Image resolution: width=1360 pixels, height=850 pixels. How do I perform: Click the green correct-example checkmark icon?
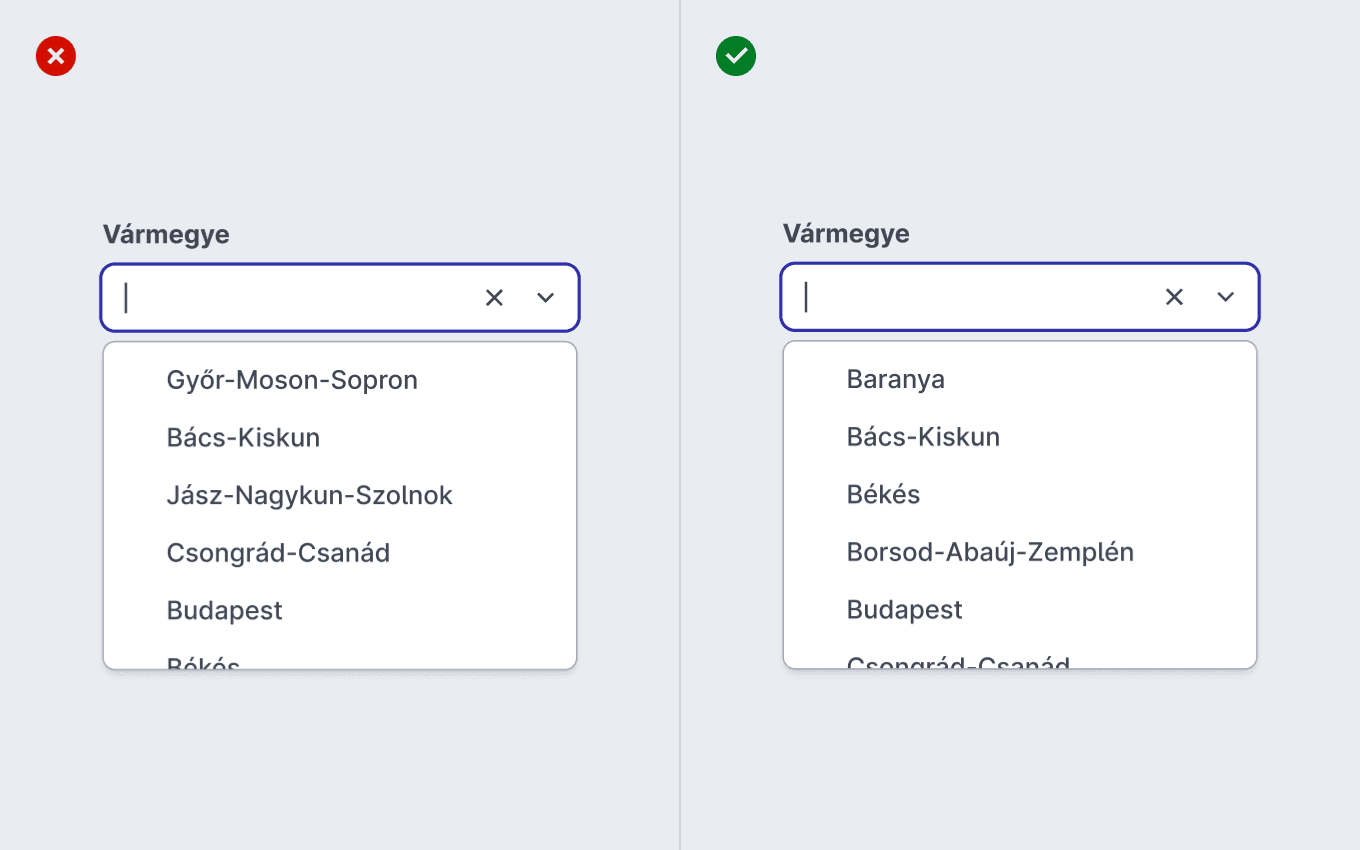pyautogui.click(x=736, y=57)
